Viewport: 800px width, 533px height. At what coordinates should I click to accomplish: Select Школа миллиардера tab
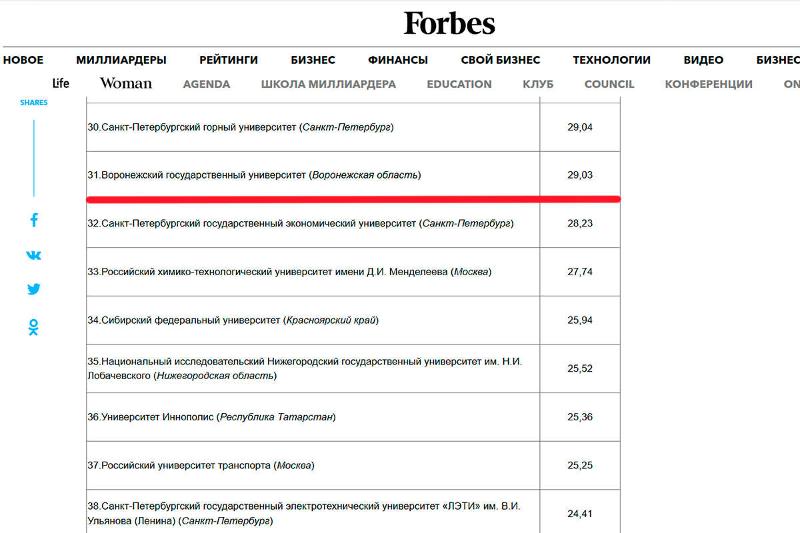pos(328,84)
